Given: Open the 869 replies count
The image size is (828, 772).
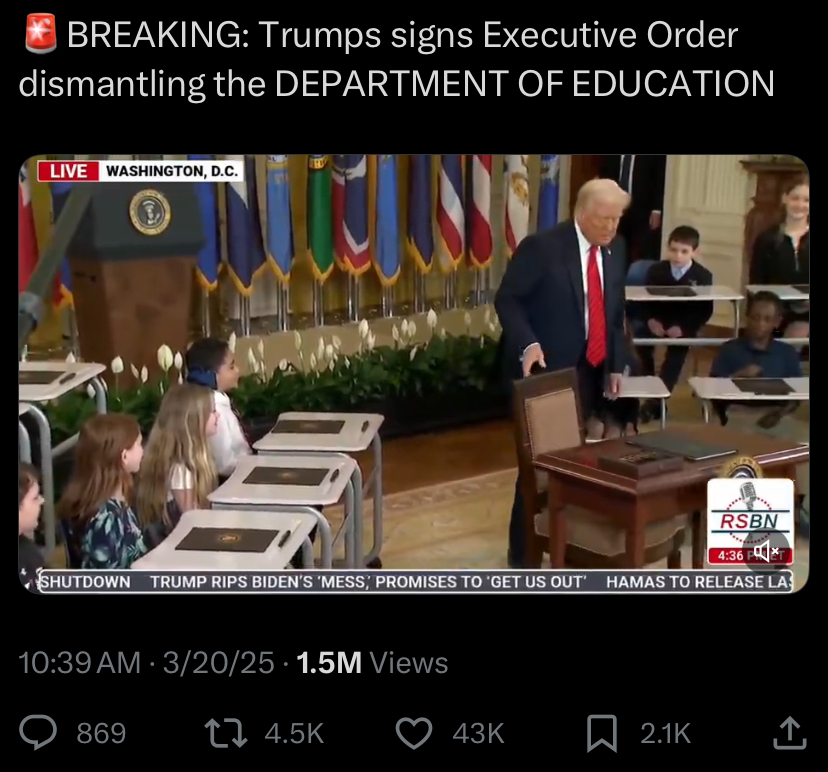Looking at the screenshot, I should [x=101, y=733].
